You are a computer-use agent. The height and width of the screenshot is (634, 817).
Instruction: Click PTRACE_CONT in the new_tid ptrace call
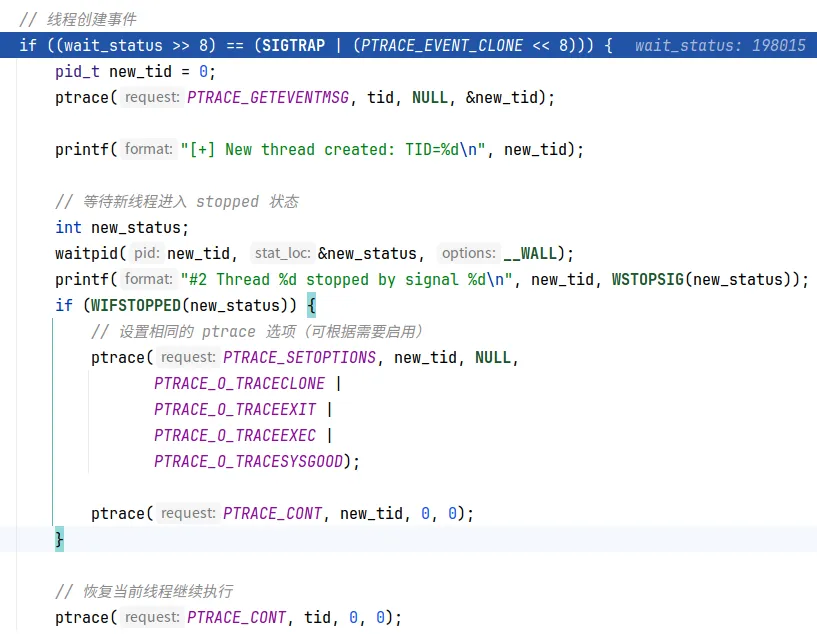tap(273, 514)
